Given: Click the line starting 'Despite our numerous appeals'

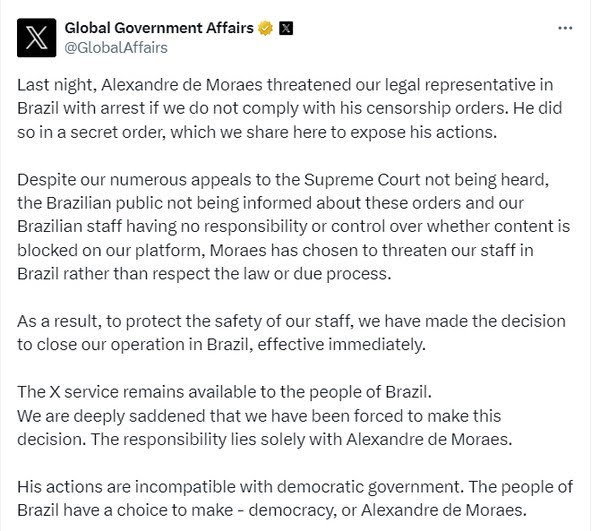Looking at the screenshot, I should (x=283, y=180).
